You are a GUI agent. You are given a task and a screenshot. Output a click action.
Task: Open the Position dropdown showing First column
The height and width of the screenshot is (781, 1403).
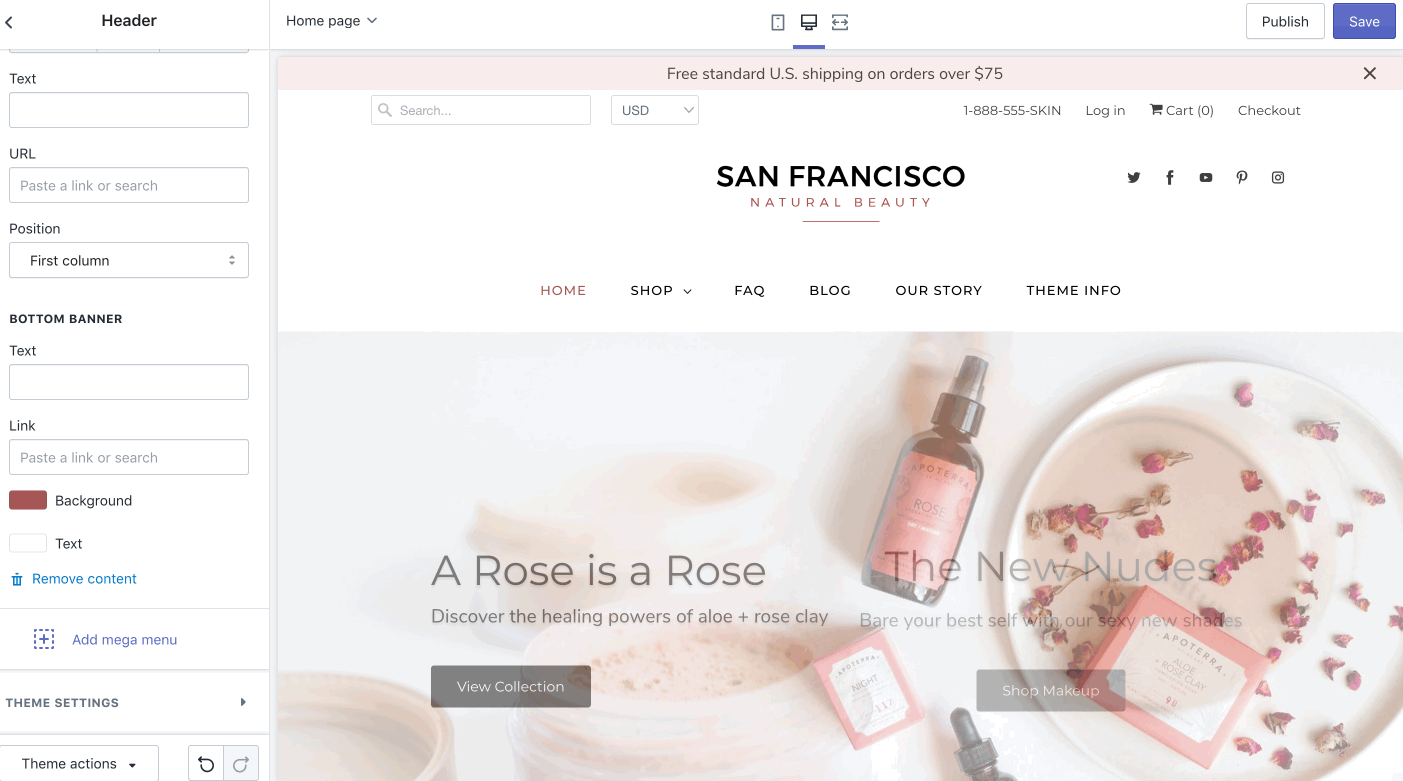coord(129,260)
